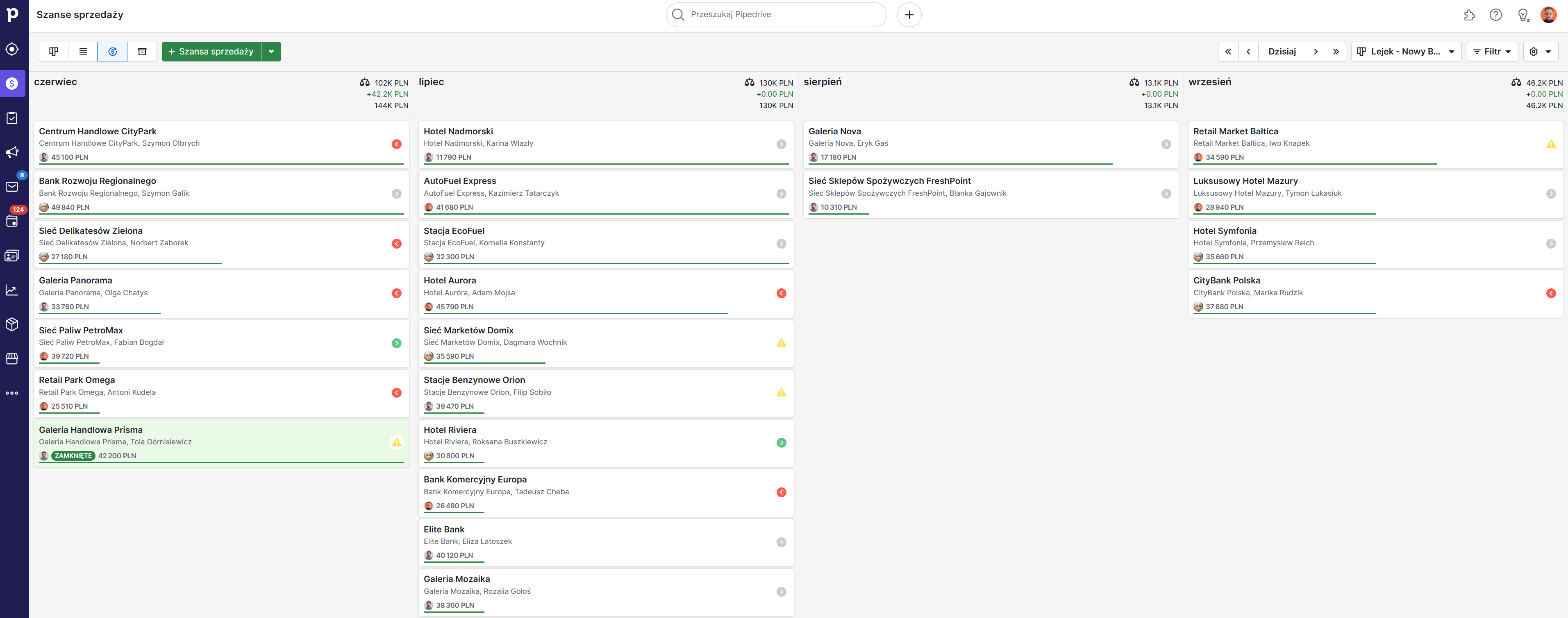This screenshot has height=618, width=1568.
Task: Click green activity icon on Sieć Paliw PetroMax
Action: click(x=397, y=343)
